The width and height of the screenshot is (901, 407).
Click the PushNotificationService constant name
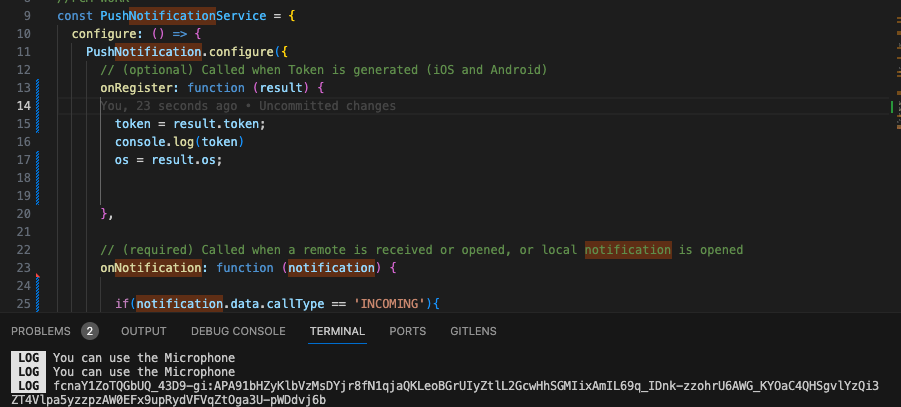point(171,16)
